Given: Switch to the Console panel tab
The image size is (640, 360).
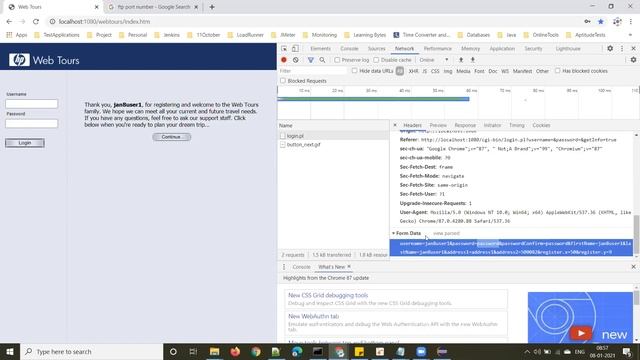Looking at the screenshot, I should point(349,49).
